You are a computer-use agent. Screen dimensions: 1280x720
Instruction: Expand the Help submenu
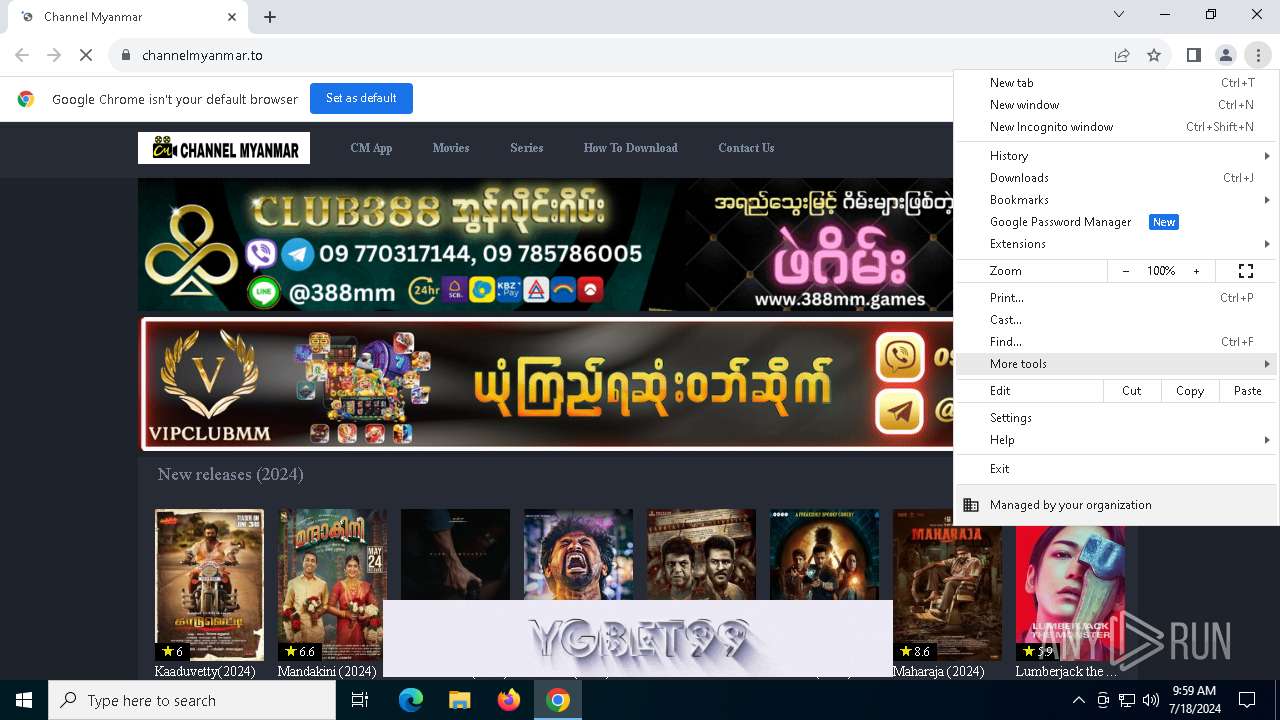pos(1117,440)
